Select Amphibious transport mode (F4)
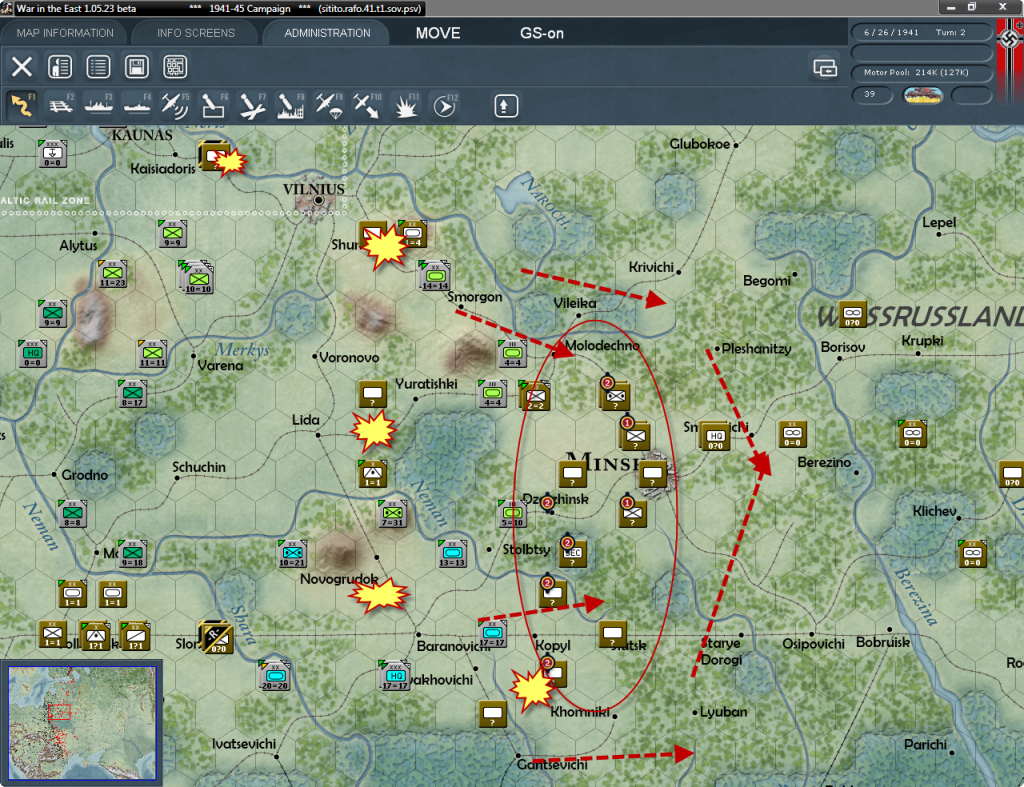 [137, 106]
